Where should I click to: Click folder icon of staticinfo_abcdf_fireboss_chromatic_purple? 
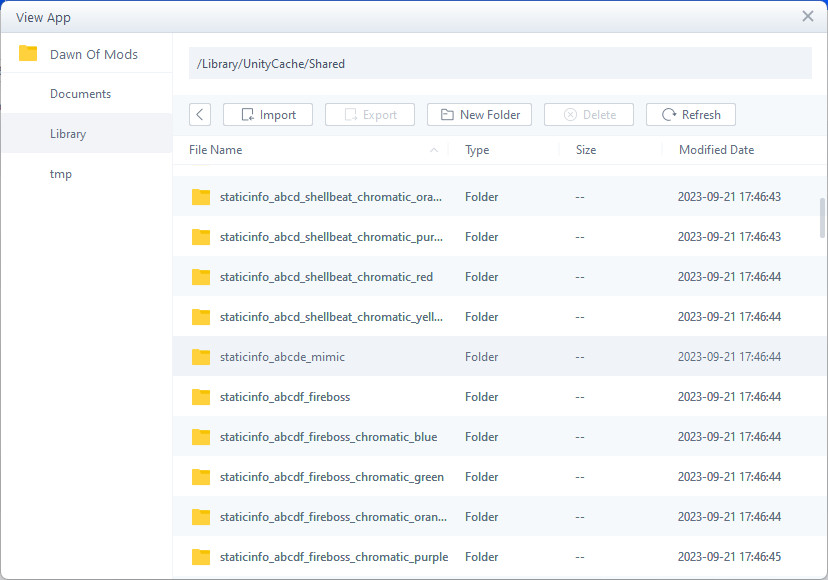point(201,557)
